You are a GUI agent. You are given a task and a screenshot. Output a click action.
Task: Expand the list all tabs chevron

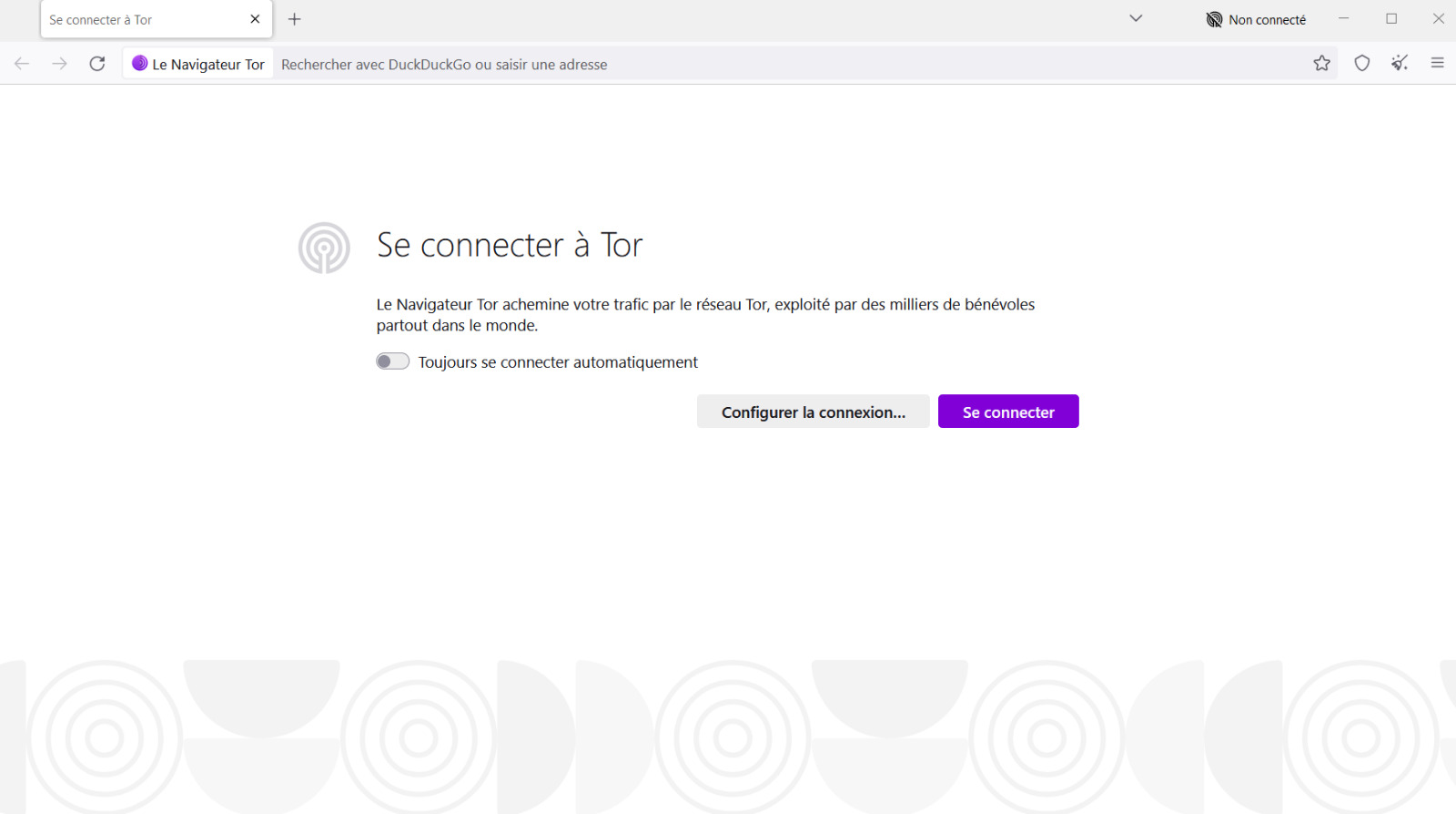pyautogui.click(x=1136, y=18)
